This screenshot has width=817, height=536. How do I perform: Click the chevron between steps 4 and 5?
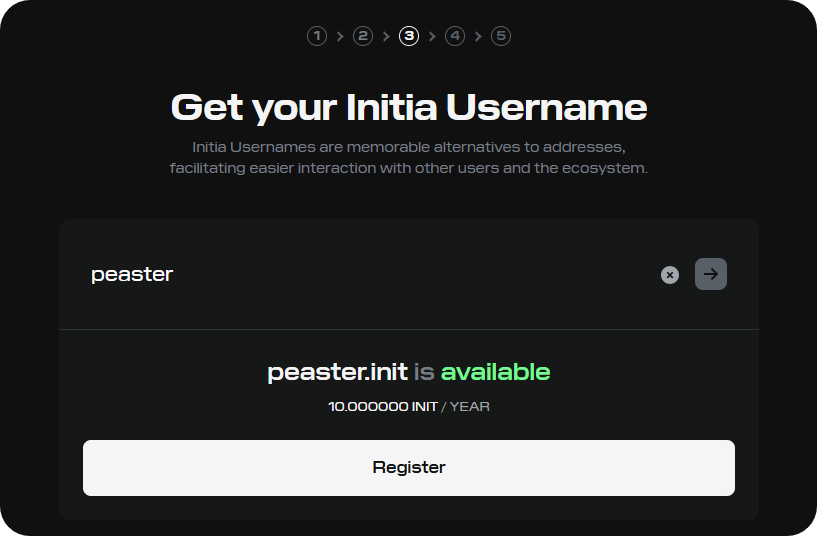[478, 36]
